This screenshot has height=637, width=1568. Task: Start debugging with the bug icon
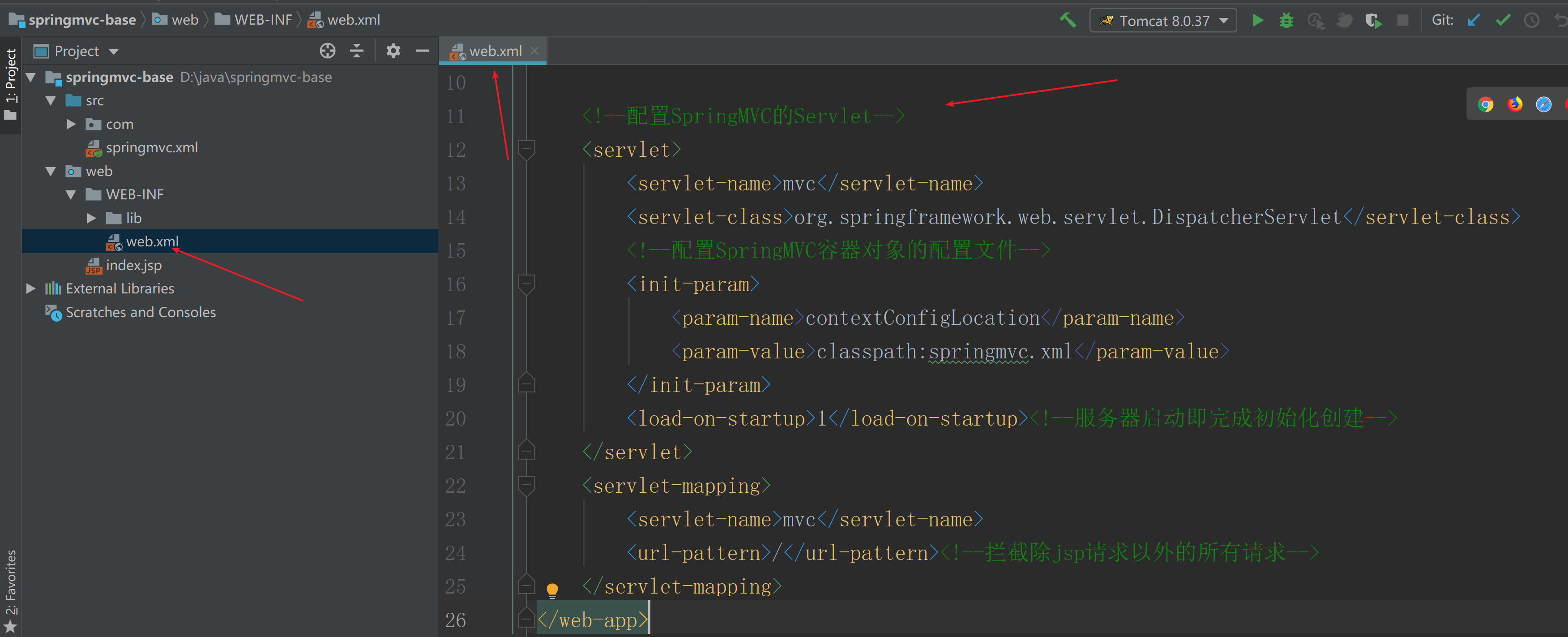tap(1286, 21)
